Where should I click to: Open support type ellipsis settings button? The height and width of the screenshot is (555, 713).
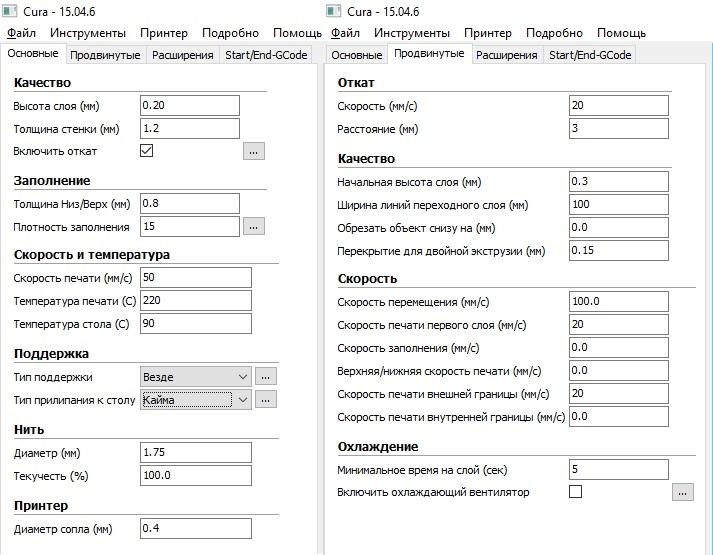coord(265,376)
